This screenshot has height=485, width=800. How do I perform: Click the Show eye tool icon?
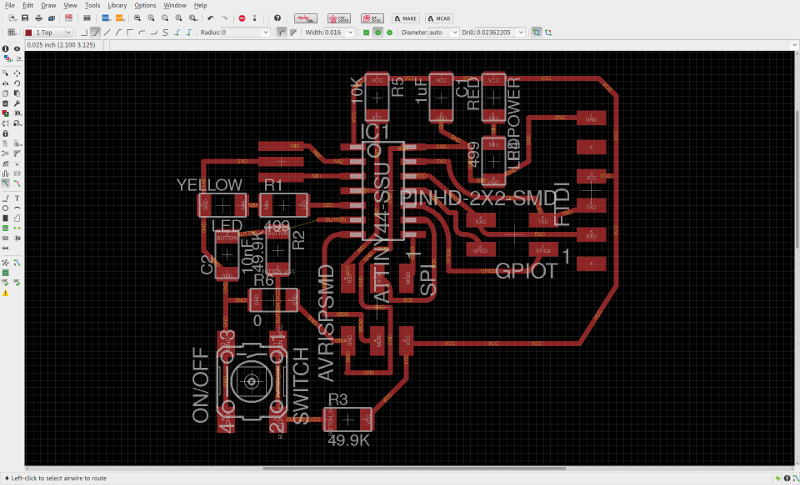pyautogui.click(x=17, y=48)
